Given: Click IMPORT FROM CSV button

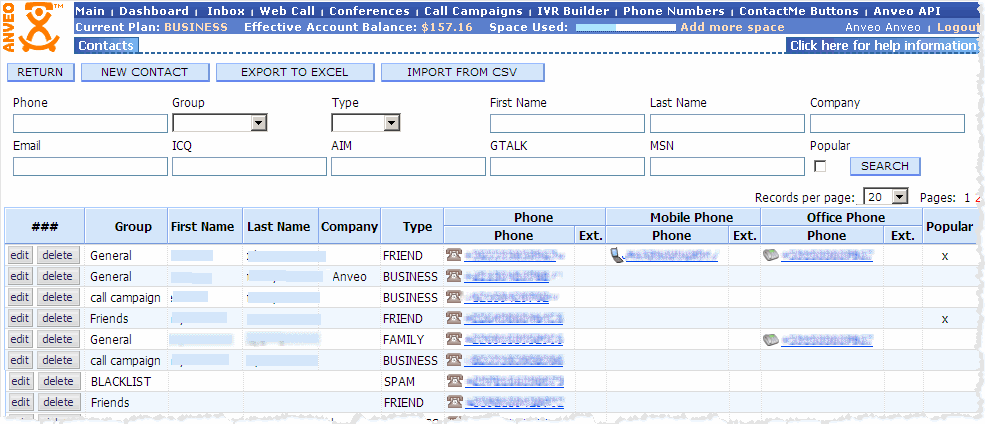Looking at the screenshot, I should 462,72.
